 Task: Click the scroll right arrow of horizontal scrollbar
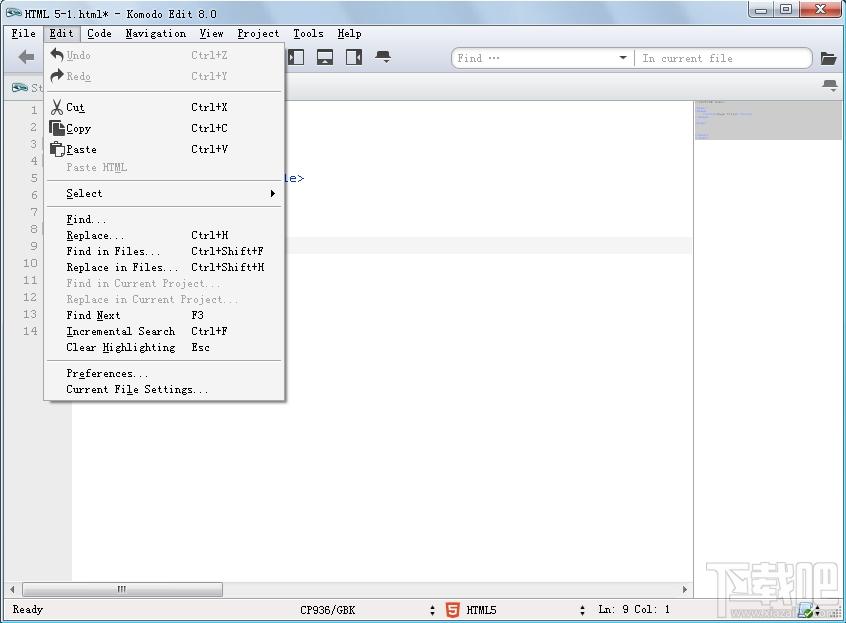coord(685,590)
